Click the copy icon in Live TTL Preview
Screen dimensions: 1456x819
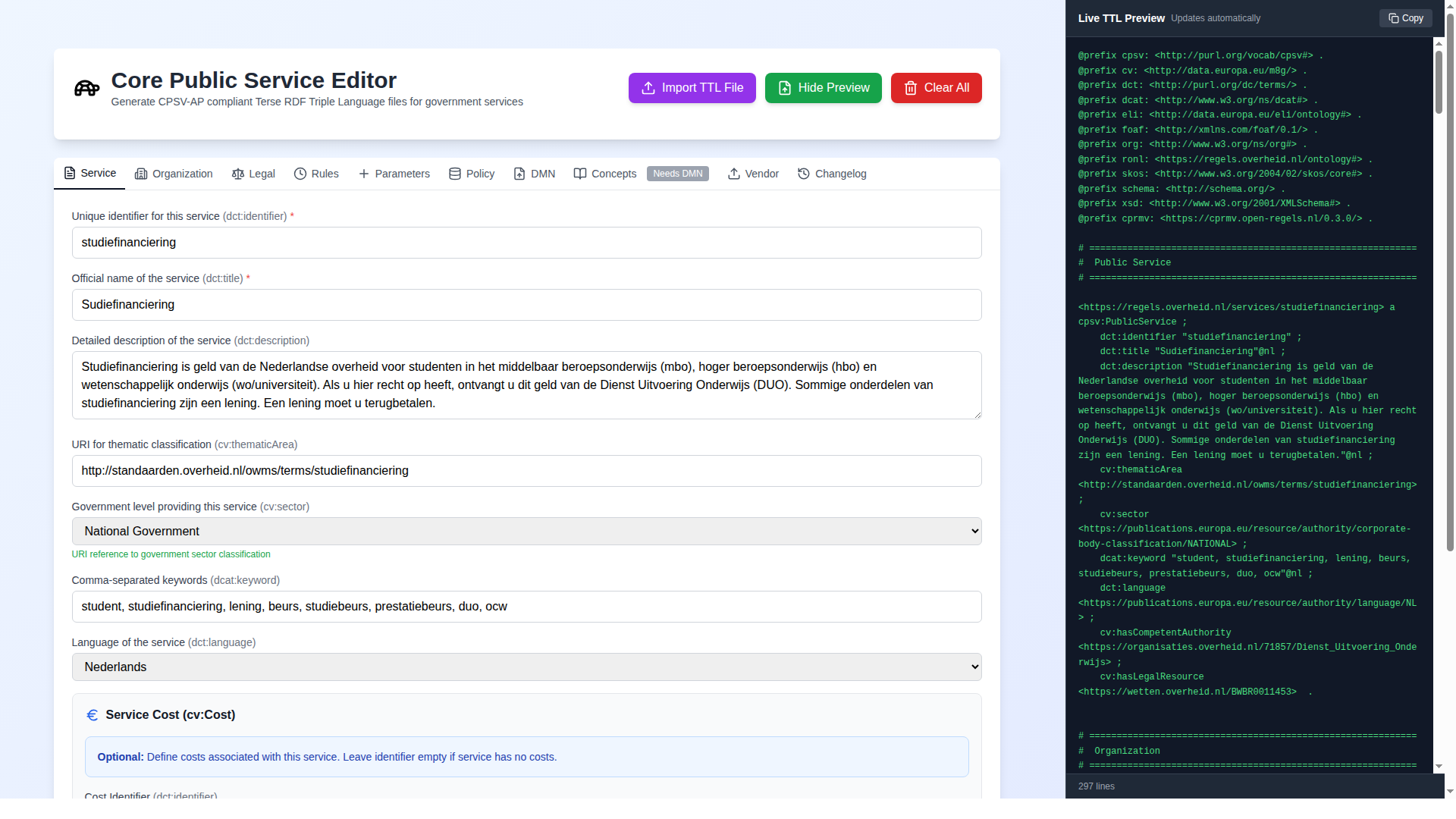tap(1393, 17)
